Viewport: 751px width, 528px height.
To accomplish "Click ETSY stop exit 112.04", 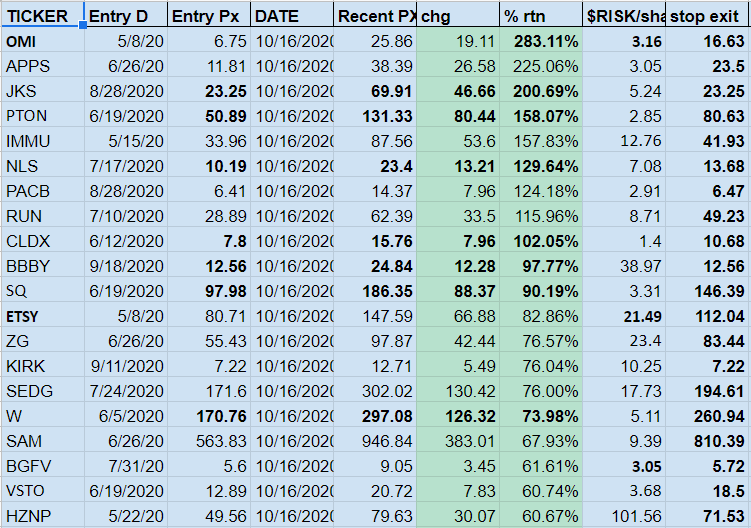I will pos(707,316).
